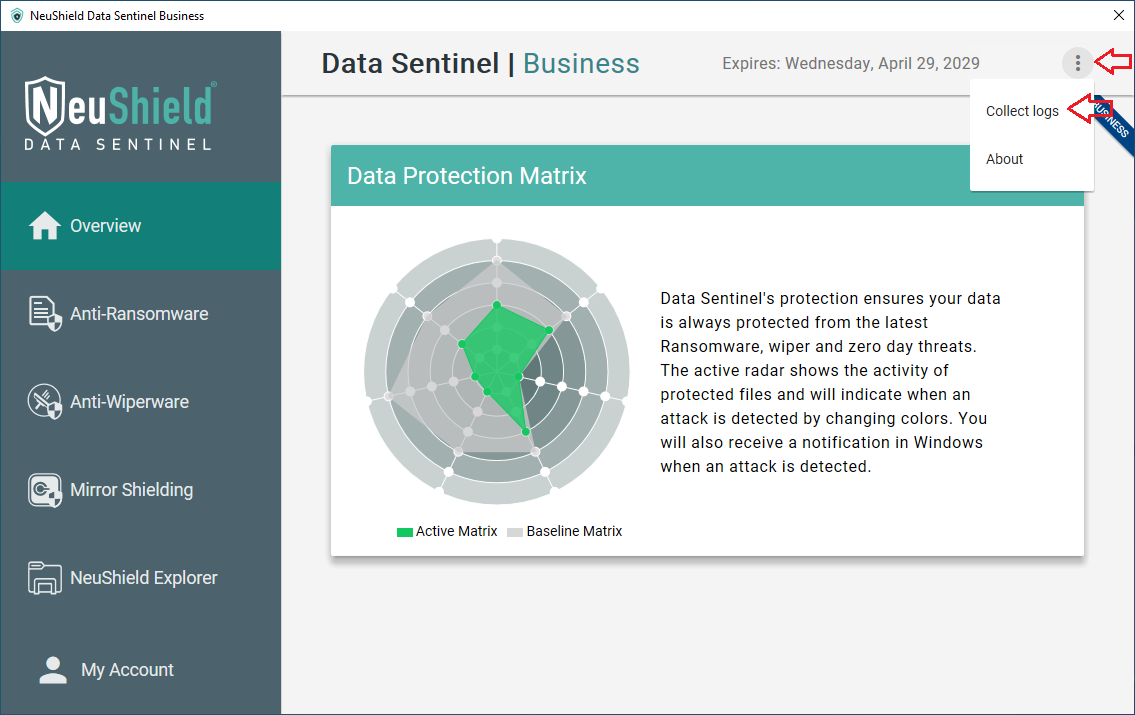This screenshot has width=1135, height=715.
Task: Go to the Overview section label
Action: point(106,226)
